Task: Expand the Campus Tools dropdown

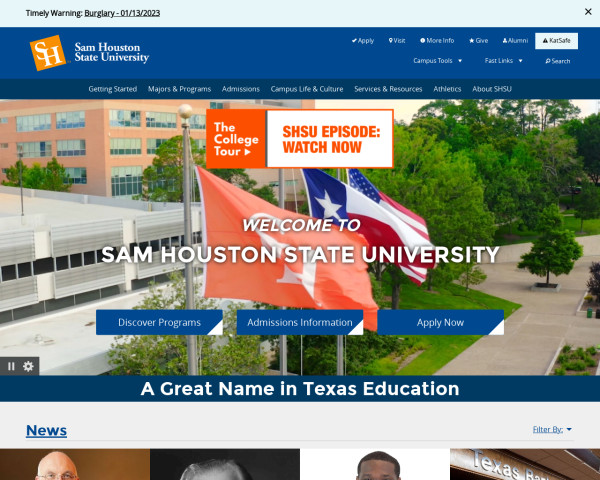Action: point(438,60)
